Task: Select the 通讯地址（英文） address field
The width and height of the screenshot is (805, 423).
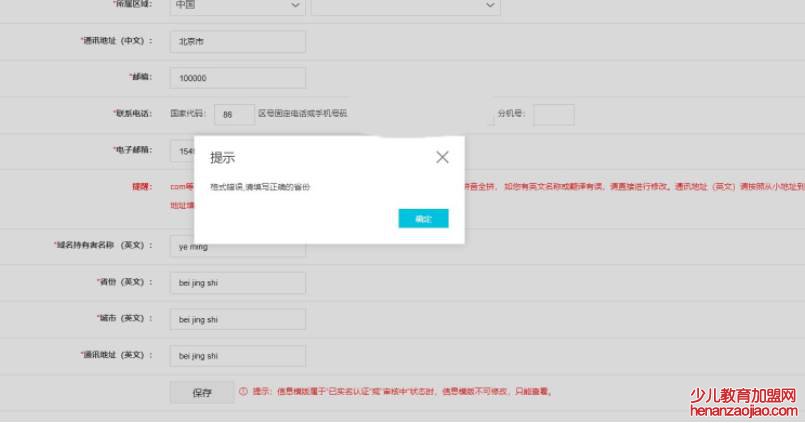Action: pos(238,356)
